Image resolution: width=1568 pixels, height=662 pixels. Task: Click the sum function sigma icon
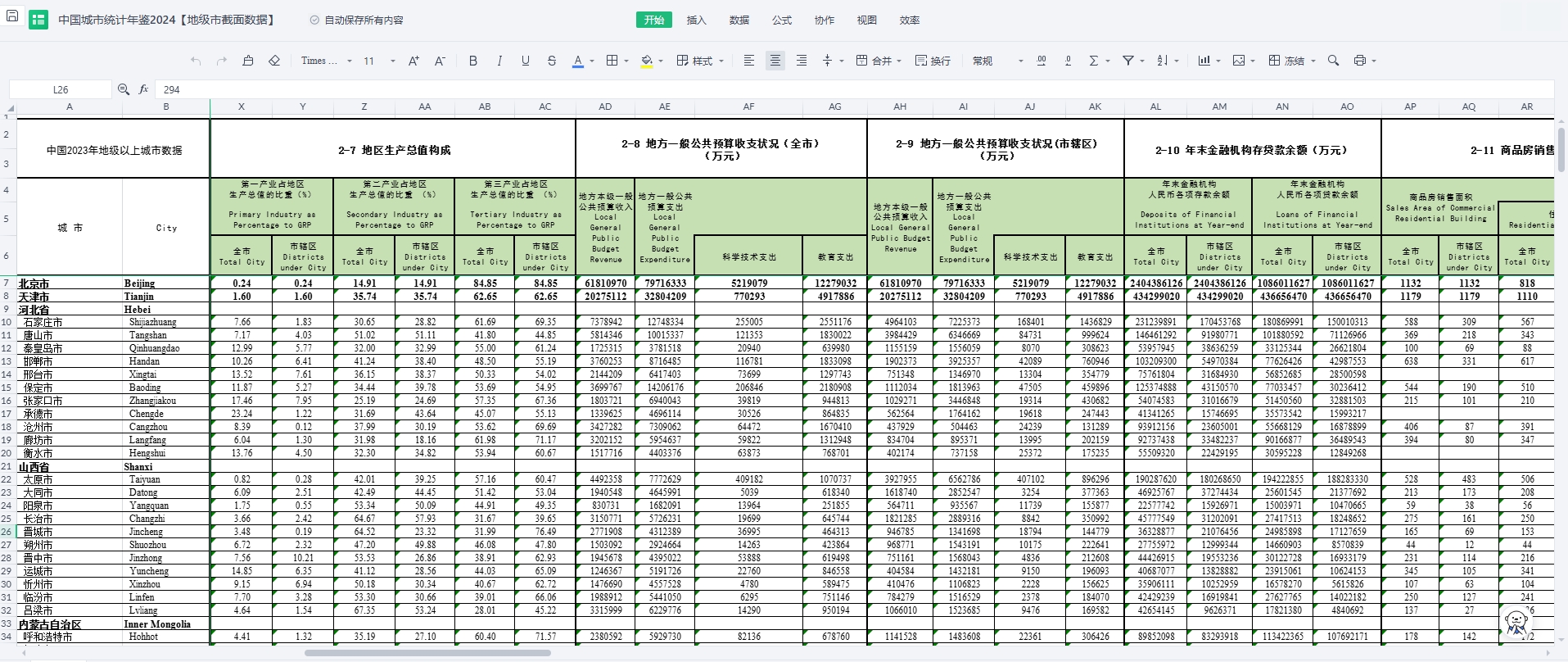point(1094,61)
